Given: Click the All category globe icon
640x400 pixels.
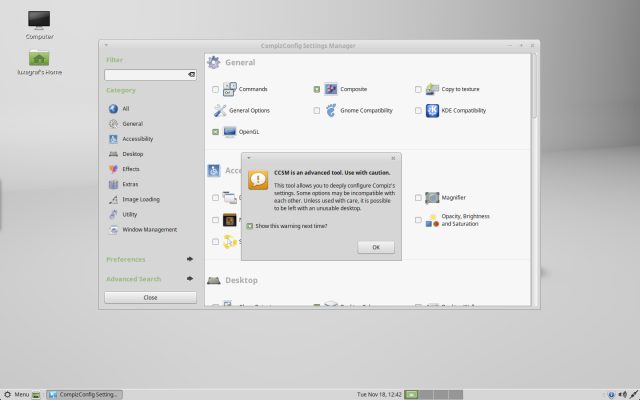Looking at the screenshot, I should [113, 109].
